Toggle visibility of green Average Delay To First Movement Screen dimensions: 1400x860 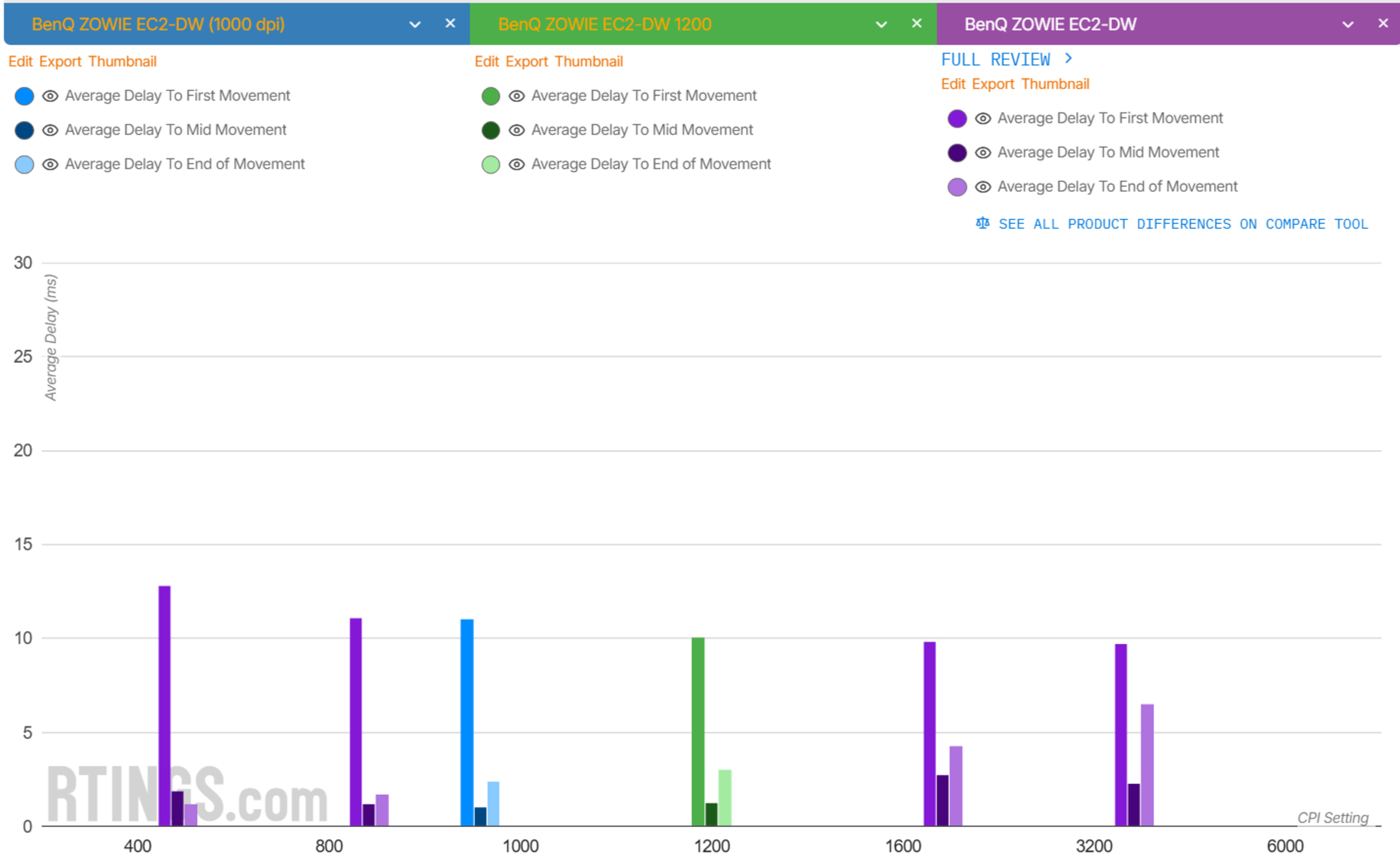click(516, 96)
